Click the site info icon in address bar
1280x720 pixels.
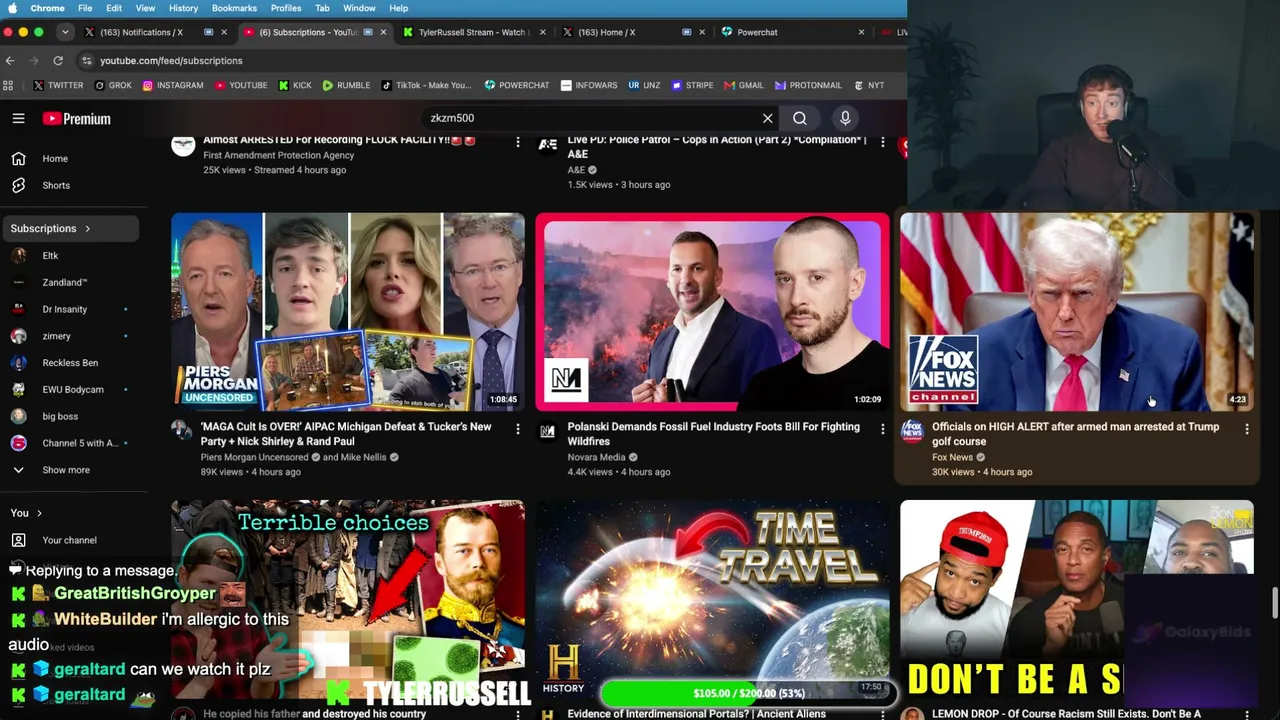pos(87,61)
